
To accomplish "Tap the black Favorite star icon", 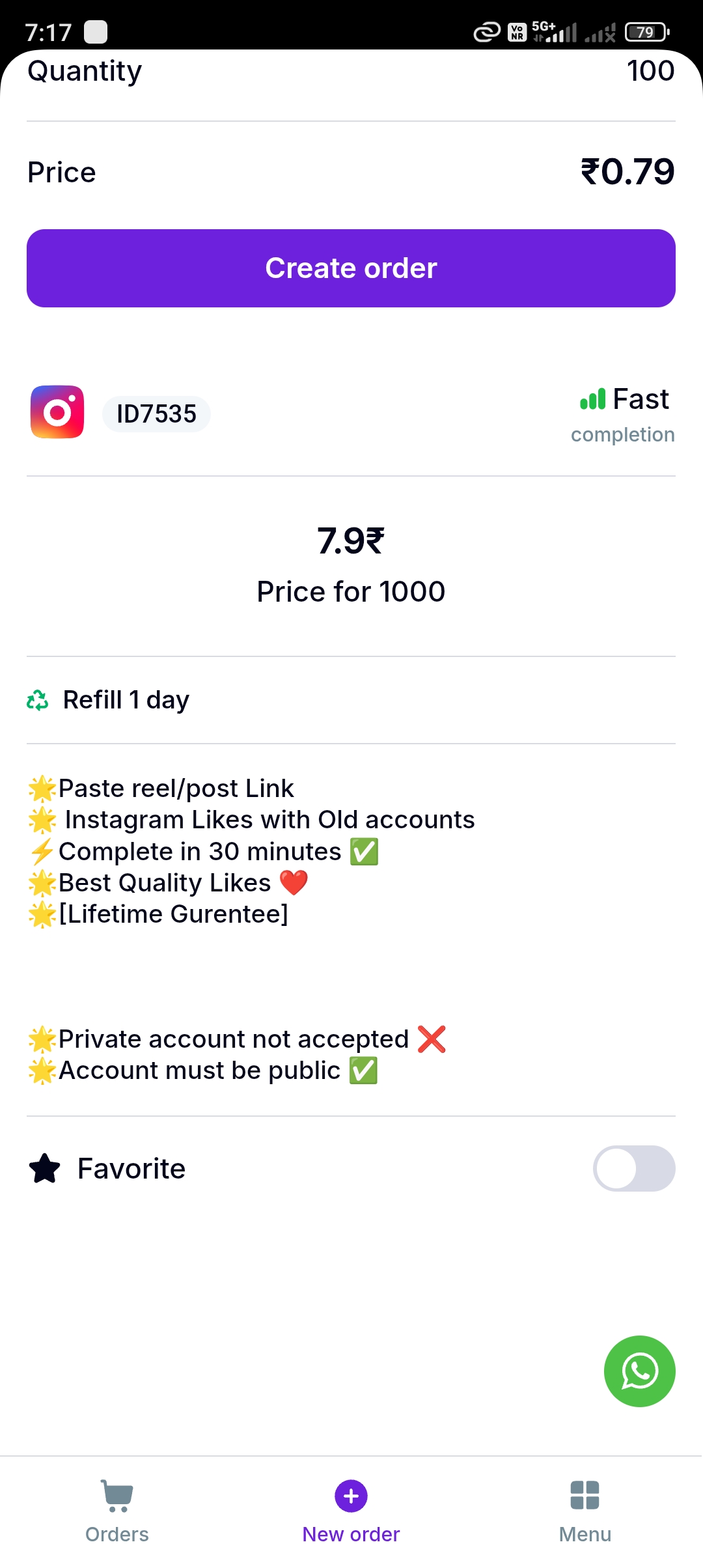I will point(45,1168).
